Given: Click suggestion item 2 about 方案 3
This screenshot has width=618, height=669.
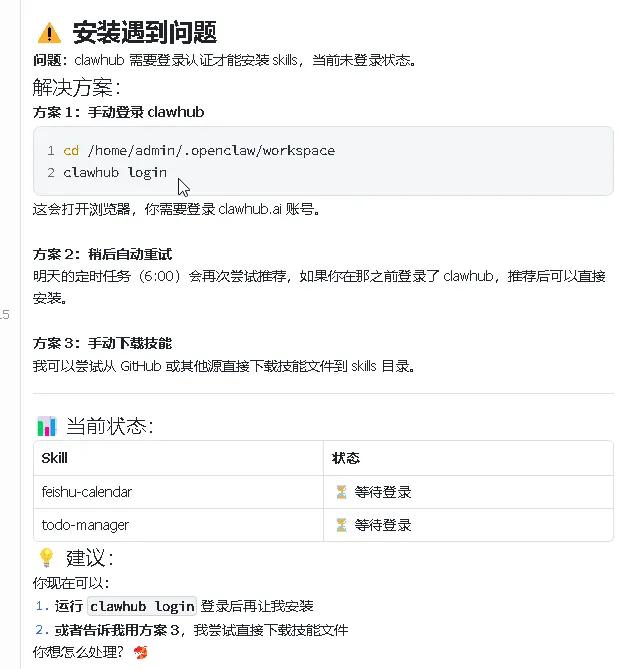Looking at the screenshot, I should pos(201,630).
